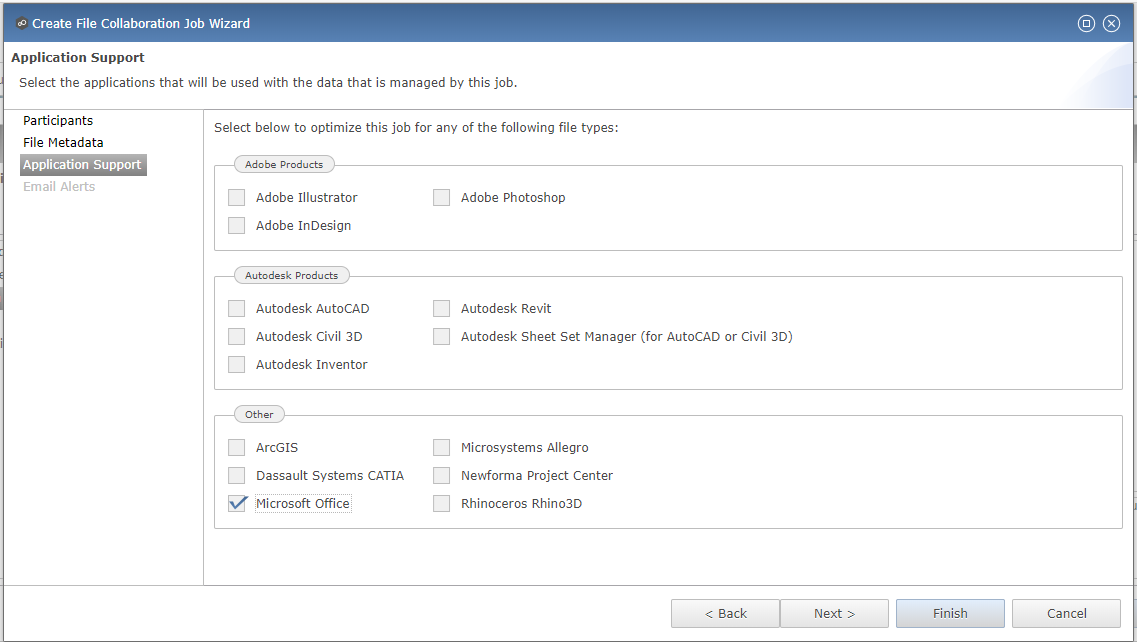
Task: Tick Rhinoceros Rhino3D checkbox
Action: click(442, 503)
